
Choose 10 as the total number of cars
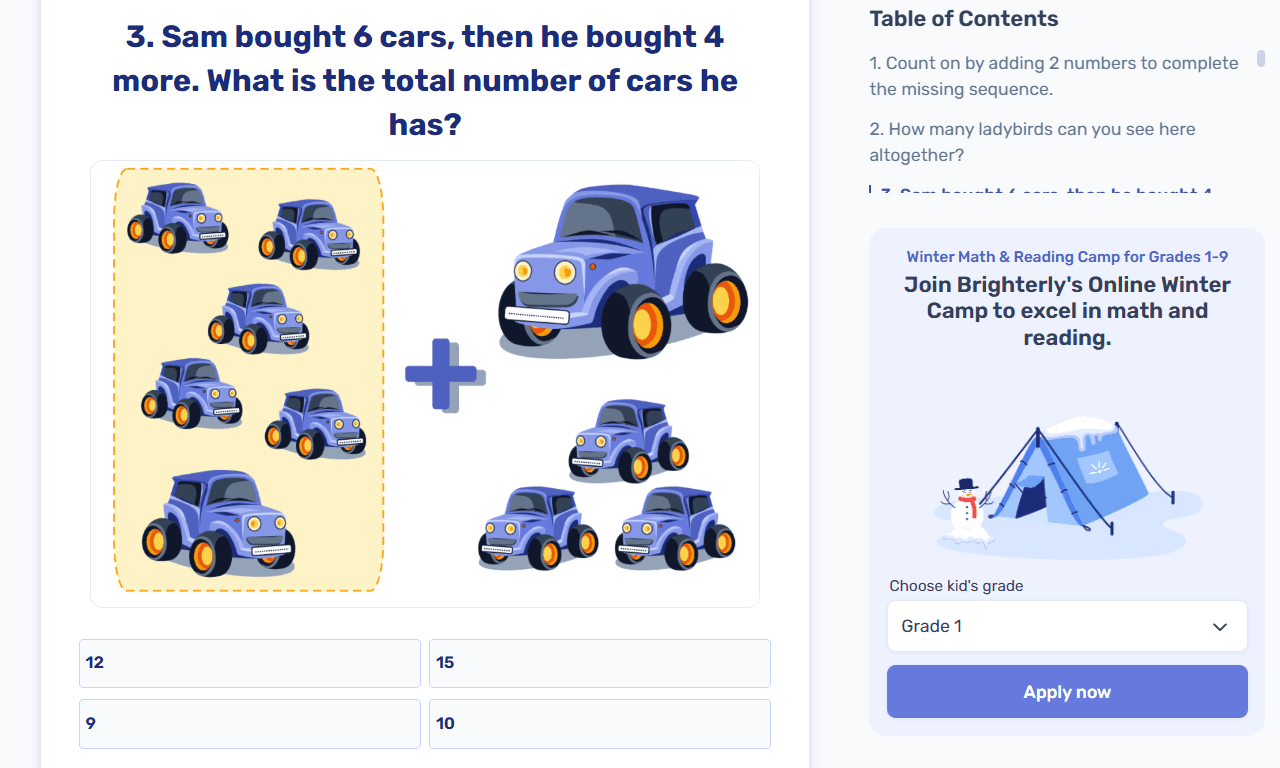pos(599,723)
